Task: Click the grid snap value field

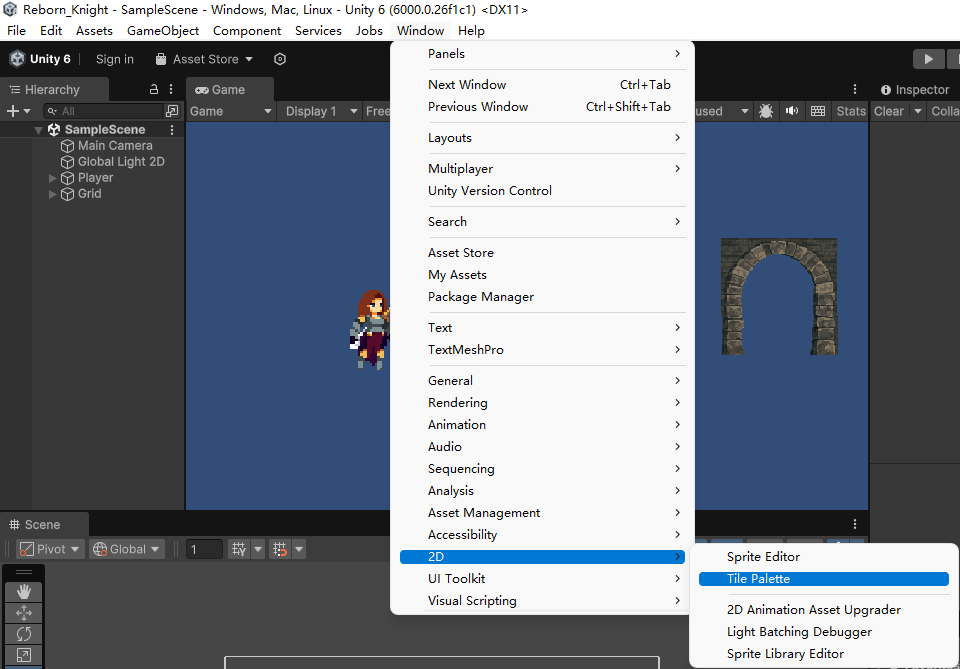Action: point(204,549)
